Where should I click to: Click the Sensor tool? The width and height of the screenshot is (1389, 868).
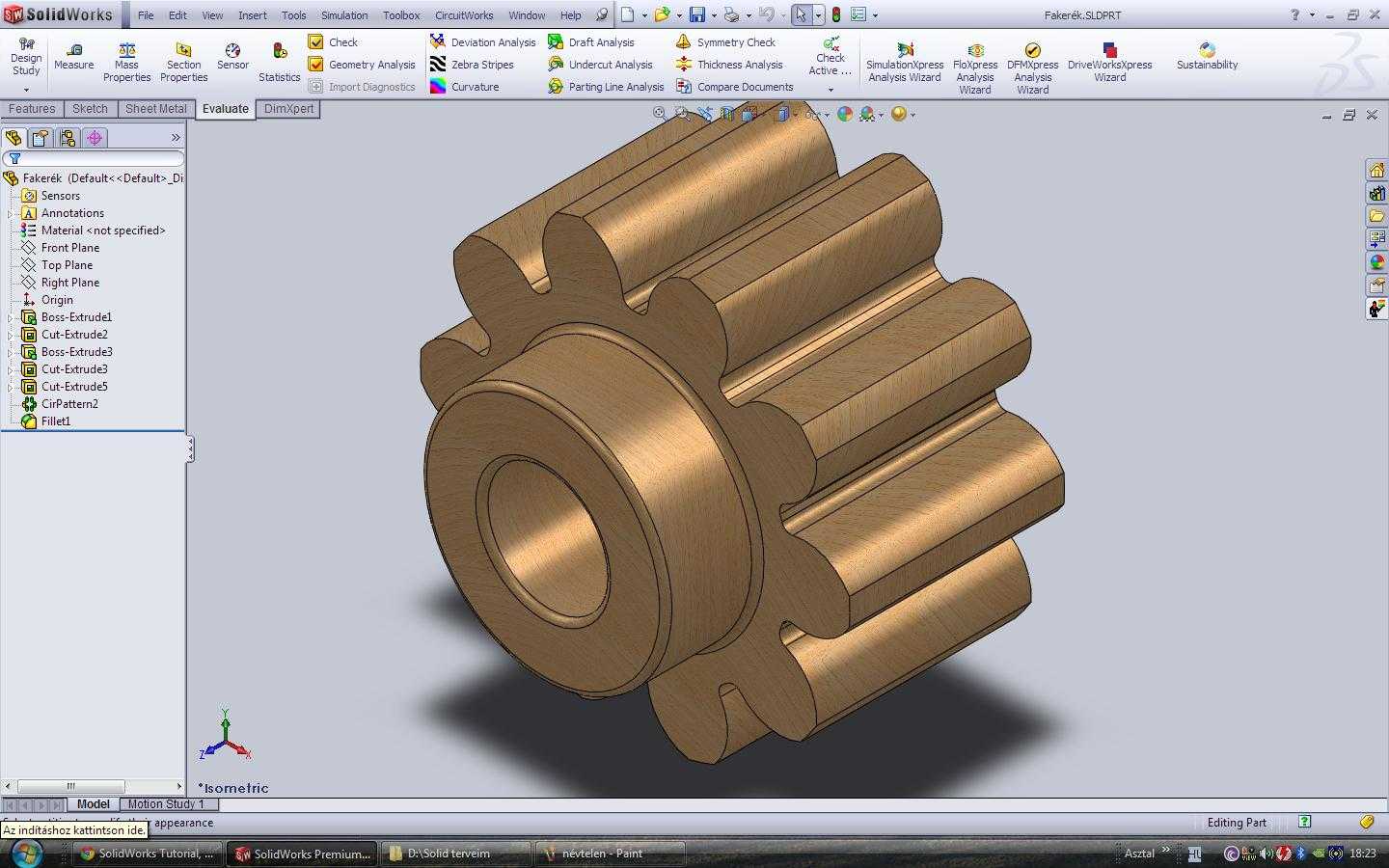pos(232,57)
